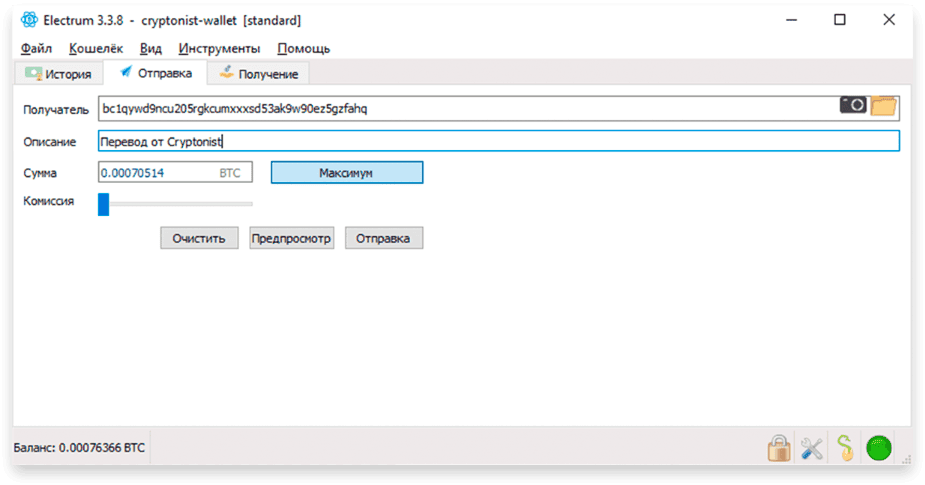Open network settings via green circle
This screenshot has height=485, width=925.
point(878,448)
